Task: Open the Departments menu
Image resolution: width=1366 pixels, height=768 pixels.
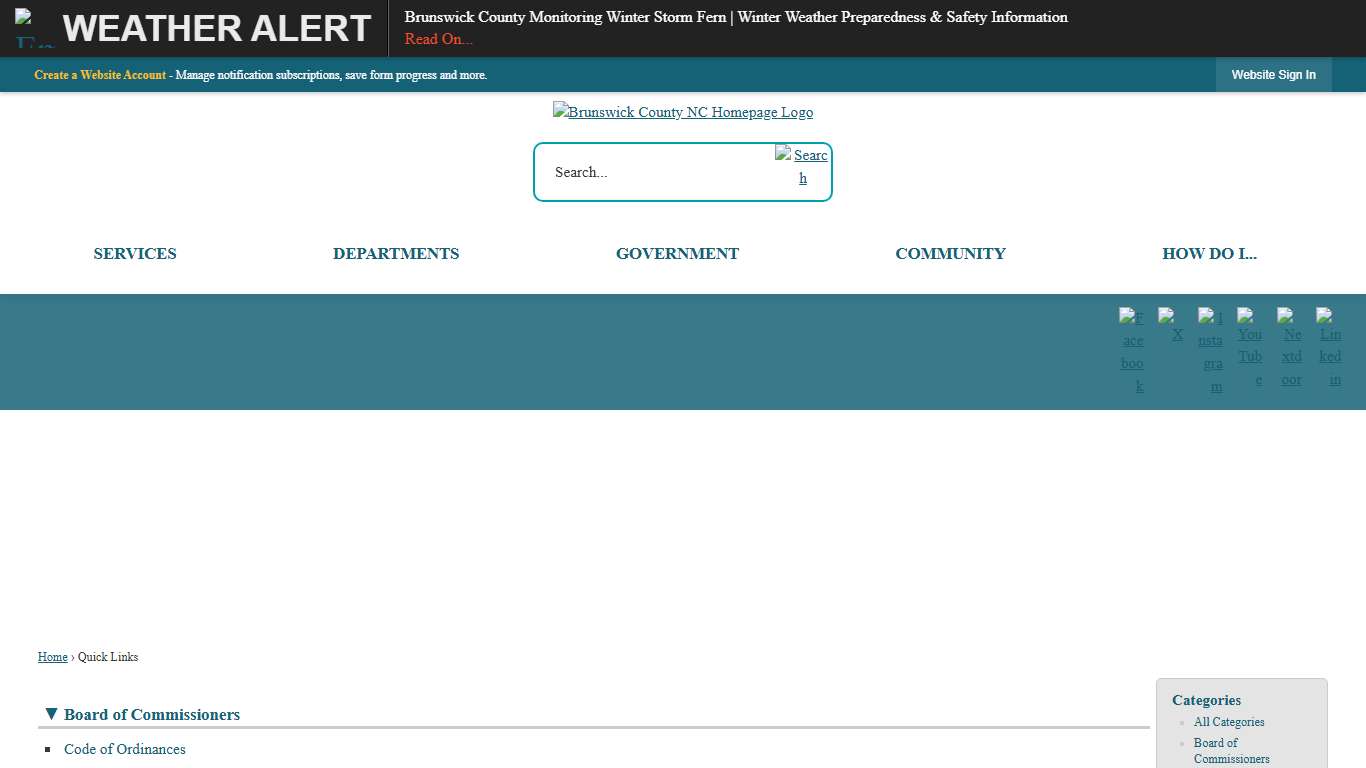Action: tap(396, 254)
